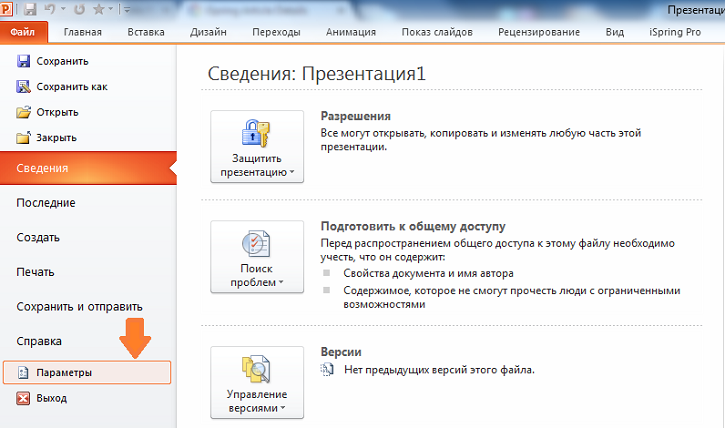
Task: Select Сохранить и отправить menu entry
Action: (80, 307)
